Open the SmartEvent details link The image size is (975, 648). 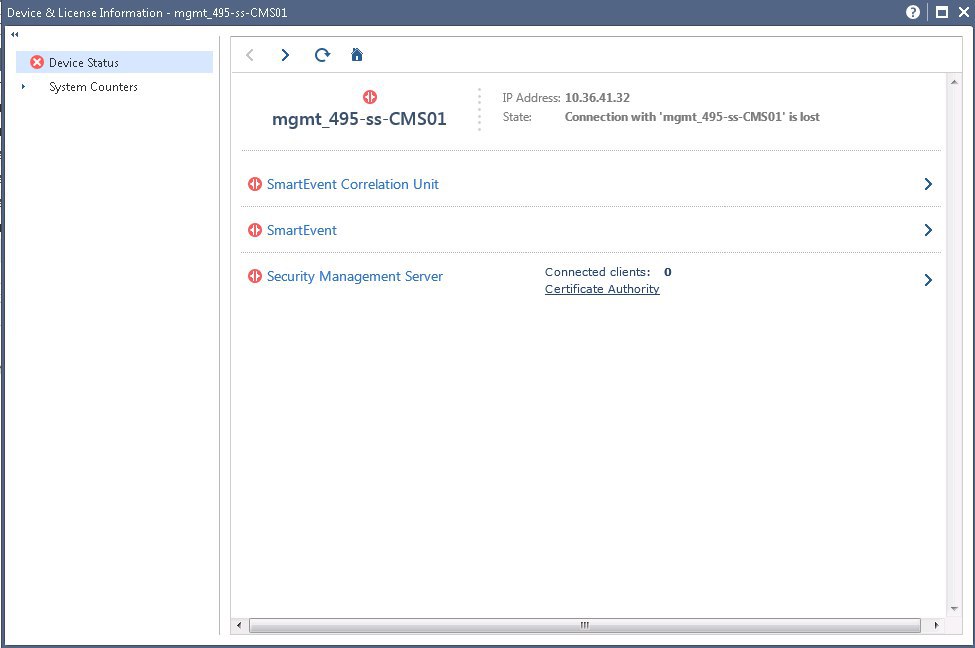click(x=302, y=230)
